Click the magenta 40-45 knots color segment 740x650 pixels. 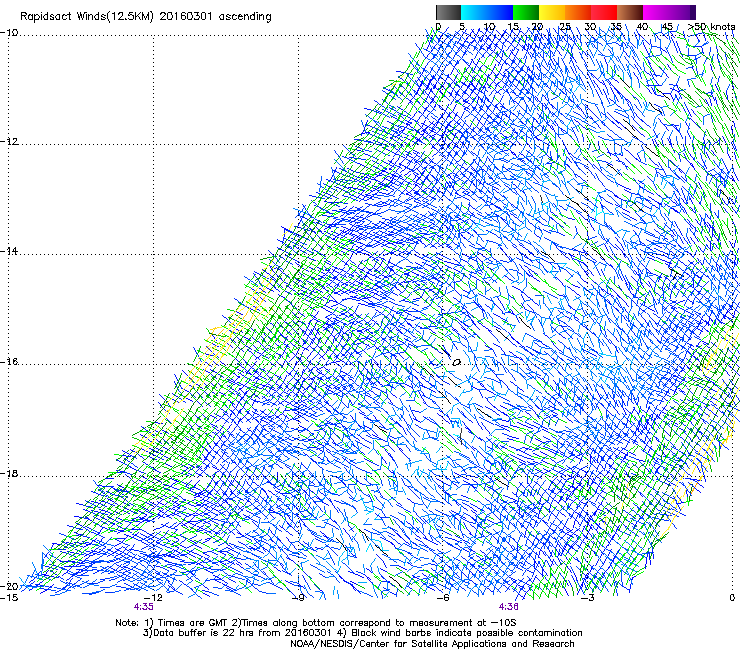(x=656, y=12)
